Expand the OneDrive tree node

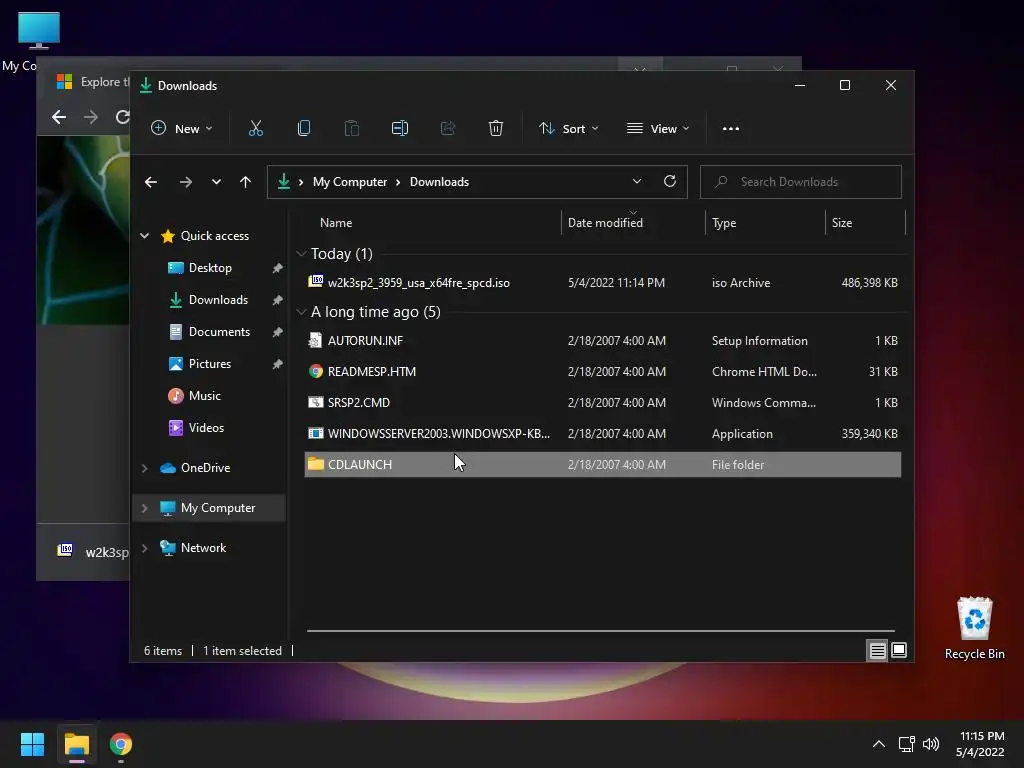[x=144, y=468]
